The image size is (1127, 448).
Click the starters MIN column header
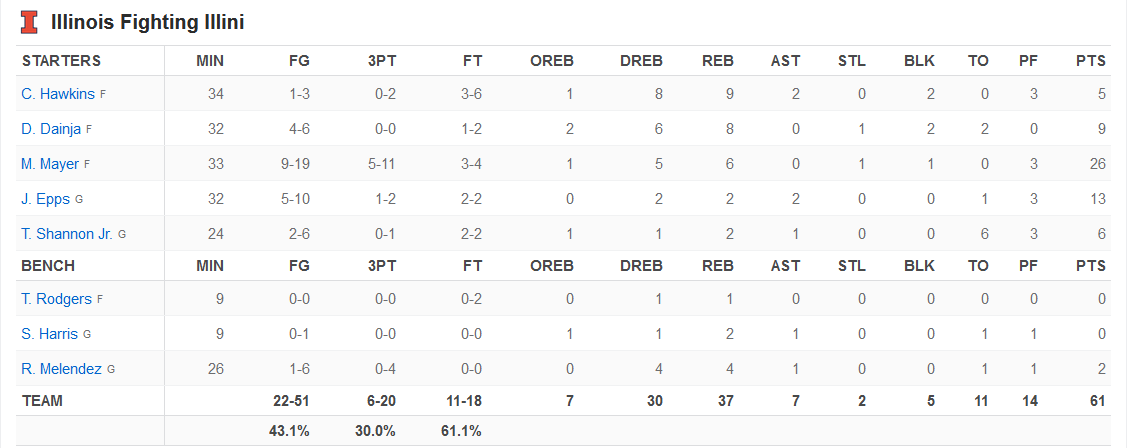point(210,61)
